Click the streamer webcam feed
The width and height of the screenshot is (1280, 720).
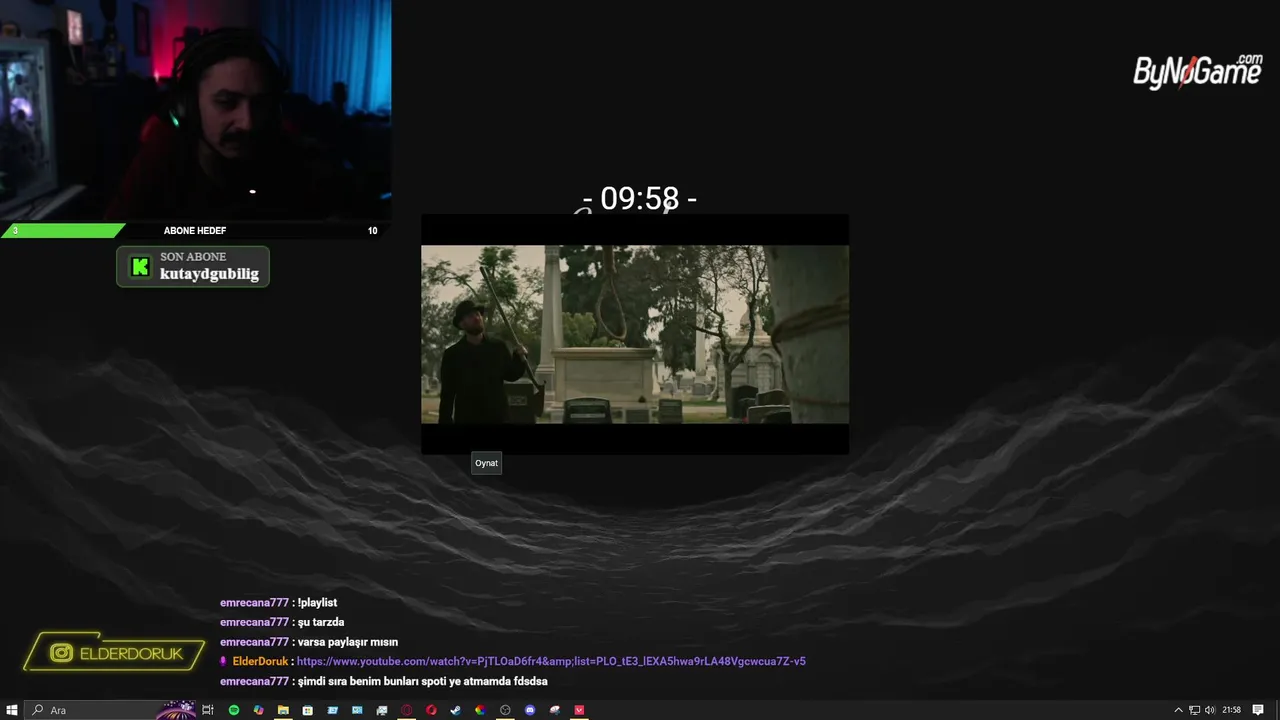pyautogui.click(x=195, y=111)
